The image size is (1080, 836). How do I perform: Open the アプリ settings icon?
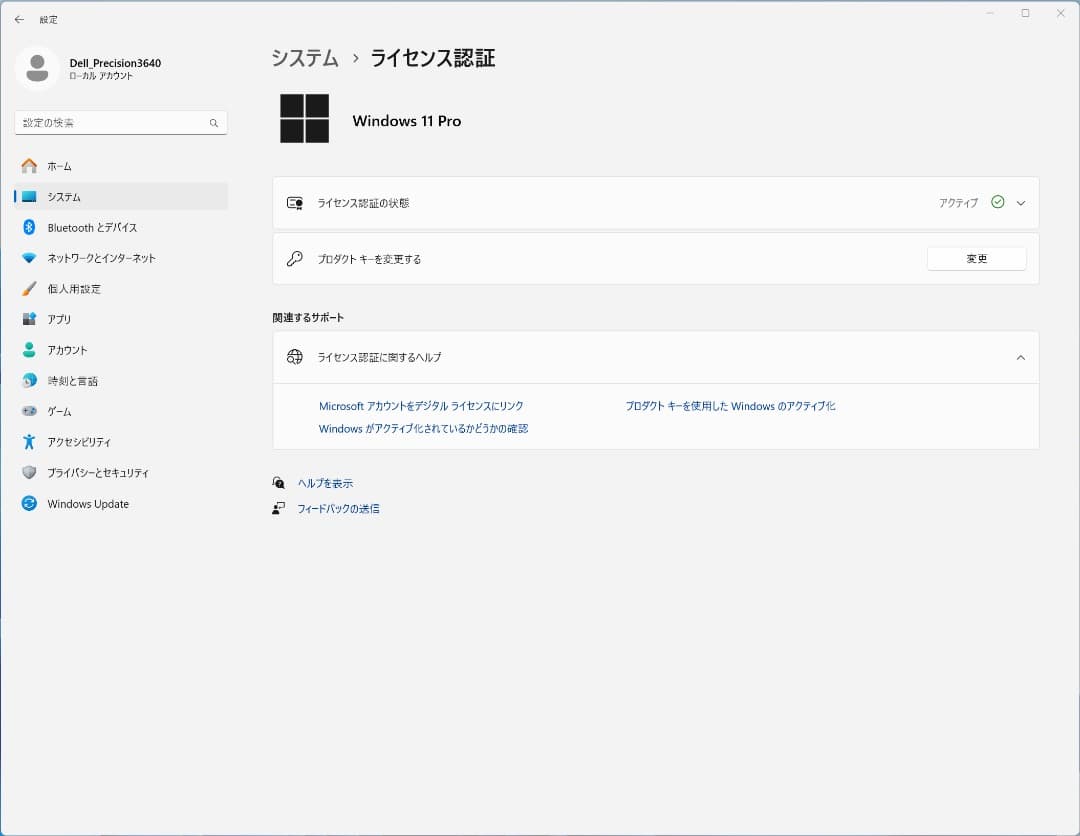(x=30, y=319)
